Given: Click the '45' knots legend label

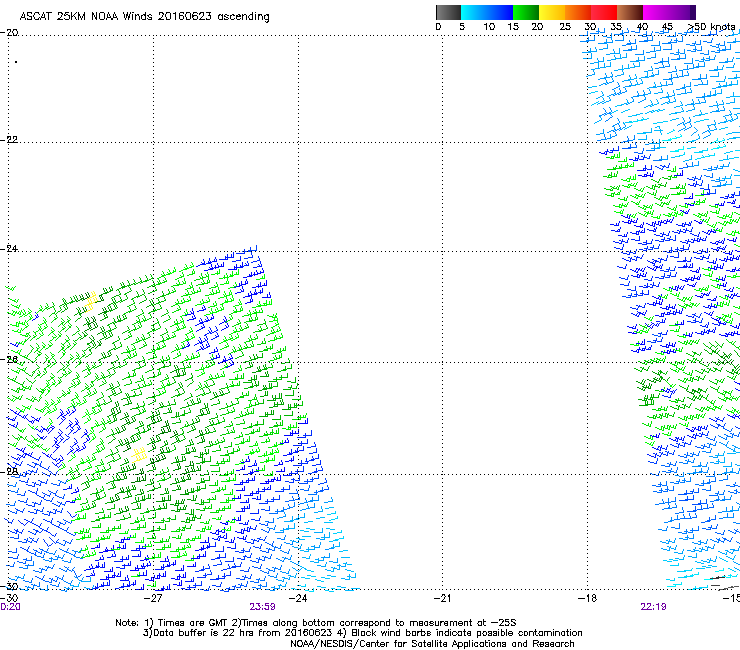Looking at the screenshot, I should [x=667, y=27].
